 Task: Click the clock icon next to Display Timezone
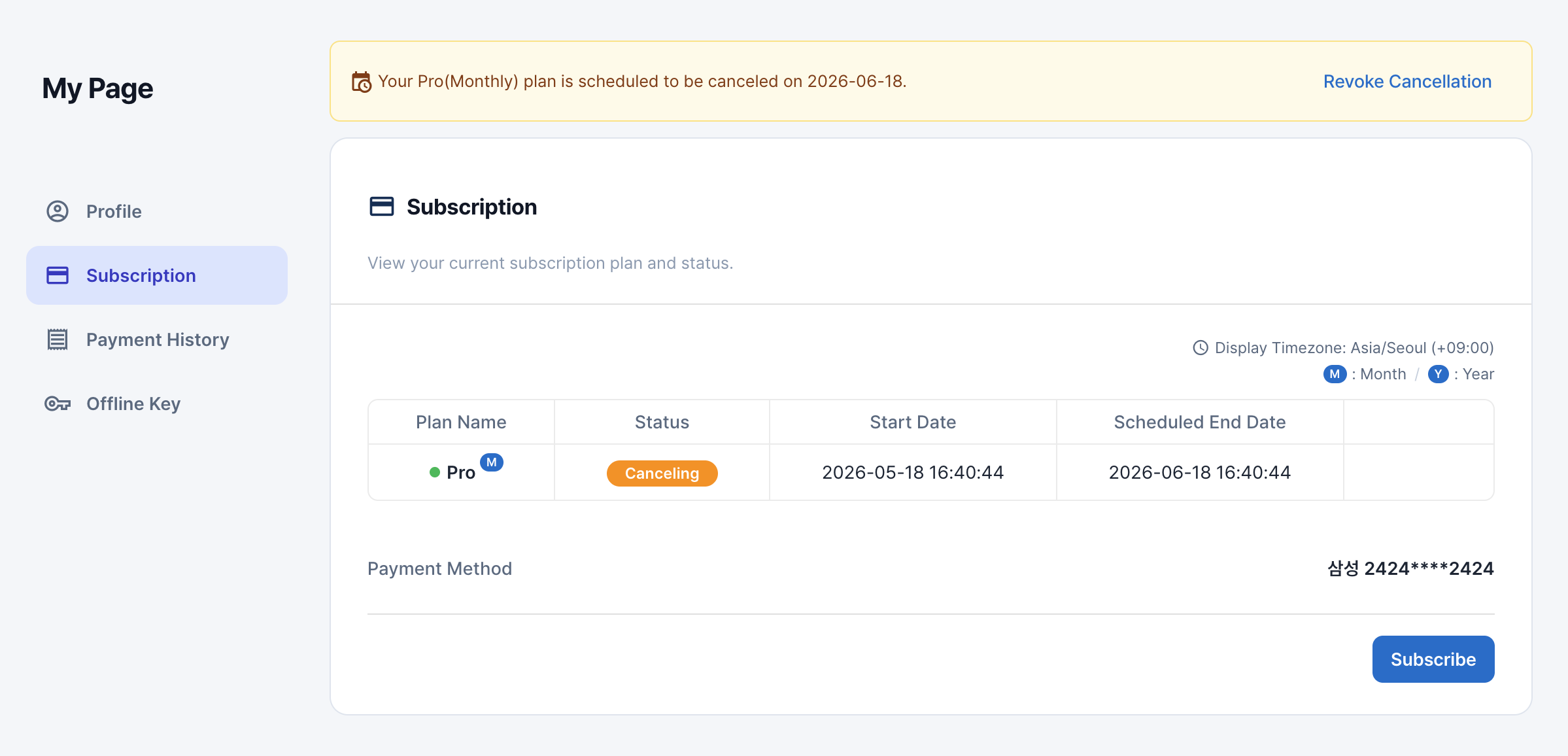pos(1201,348)
